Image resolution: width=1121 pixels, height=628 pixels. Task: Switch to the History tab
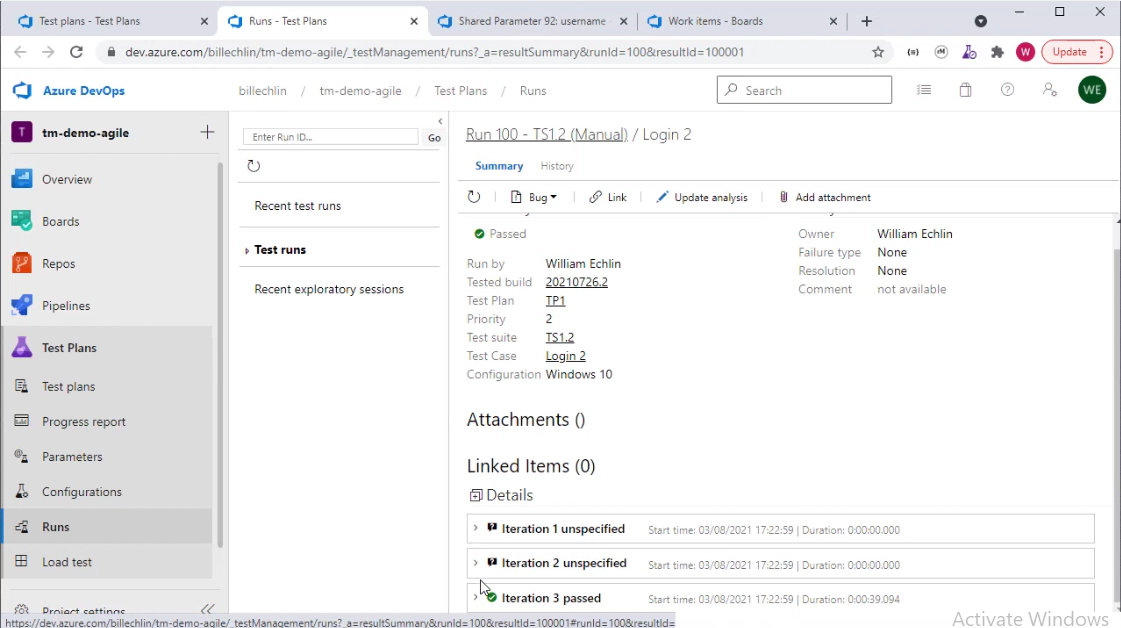(x=556, y=166)
